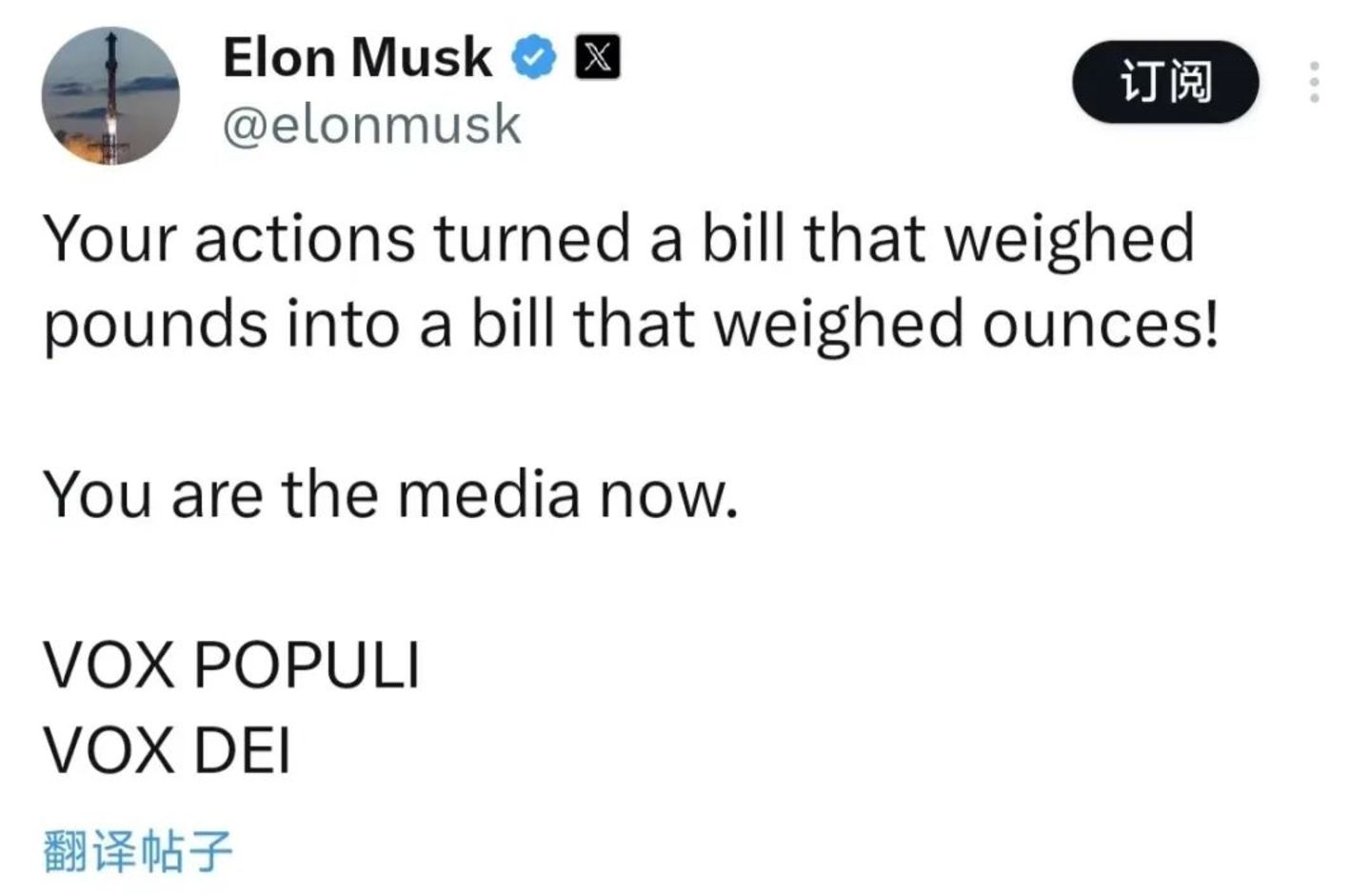Open the Elon Musk display name
The image size is (1370, 896).
coord(357,57)
